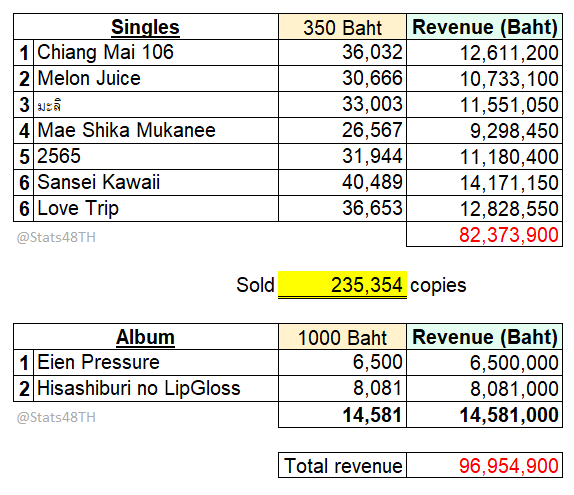Click the 350 Baht column header
The image size is (574, 495).
(342, 27)
